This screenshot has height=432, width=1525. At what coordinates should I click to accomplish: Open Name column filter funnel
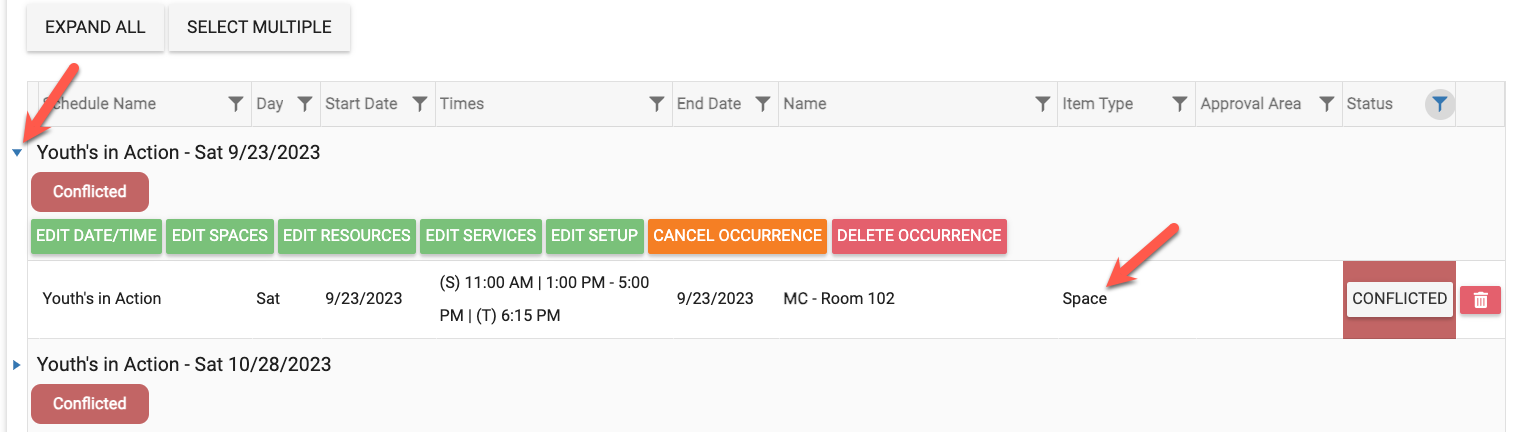[1042, 104]
